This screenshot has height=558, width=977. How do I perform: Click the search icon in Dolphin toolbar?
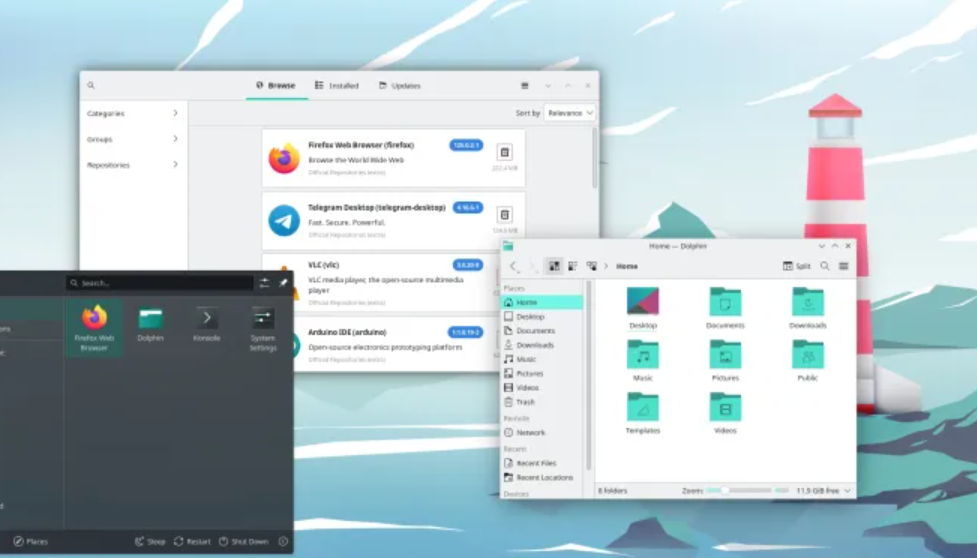point(824,266)
